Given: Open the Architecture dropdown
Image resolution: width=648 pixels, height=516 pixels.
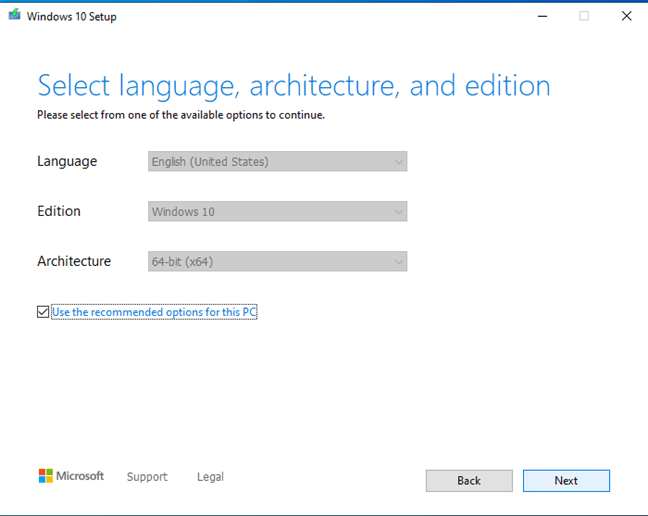Looking at the screenshot, I should (x=277, y=262).
